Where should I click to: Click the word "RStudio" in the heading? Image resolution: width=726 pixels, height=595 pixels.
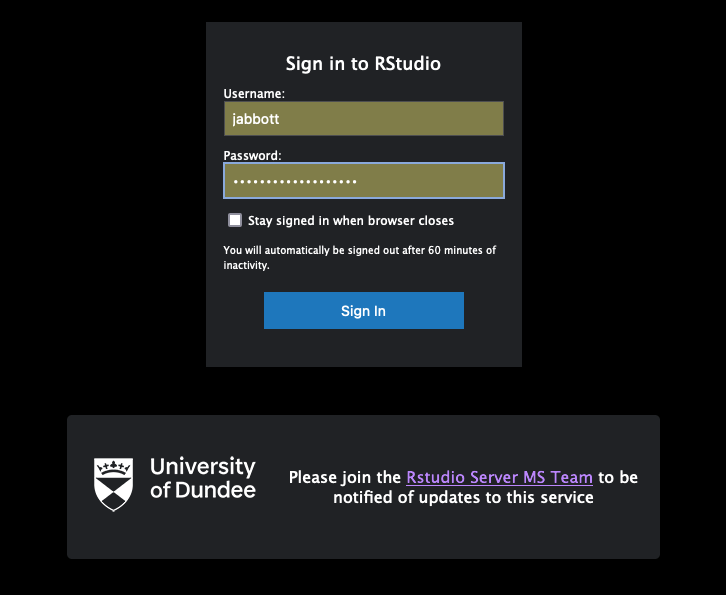tap(407, 64)
